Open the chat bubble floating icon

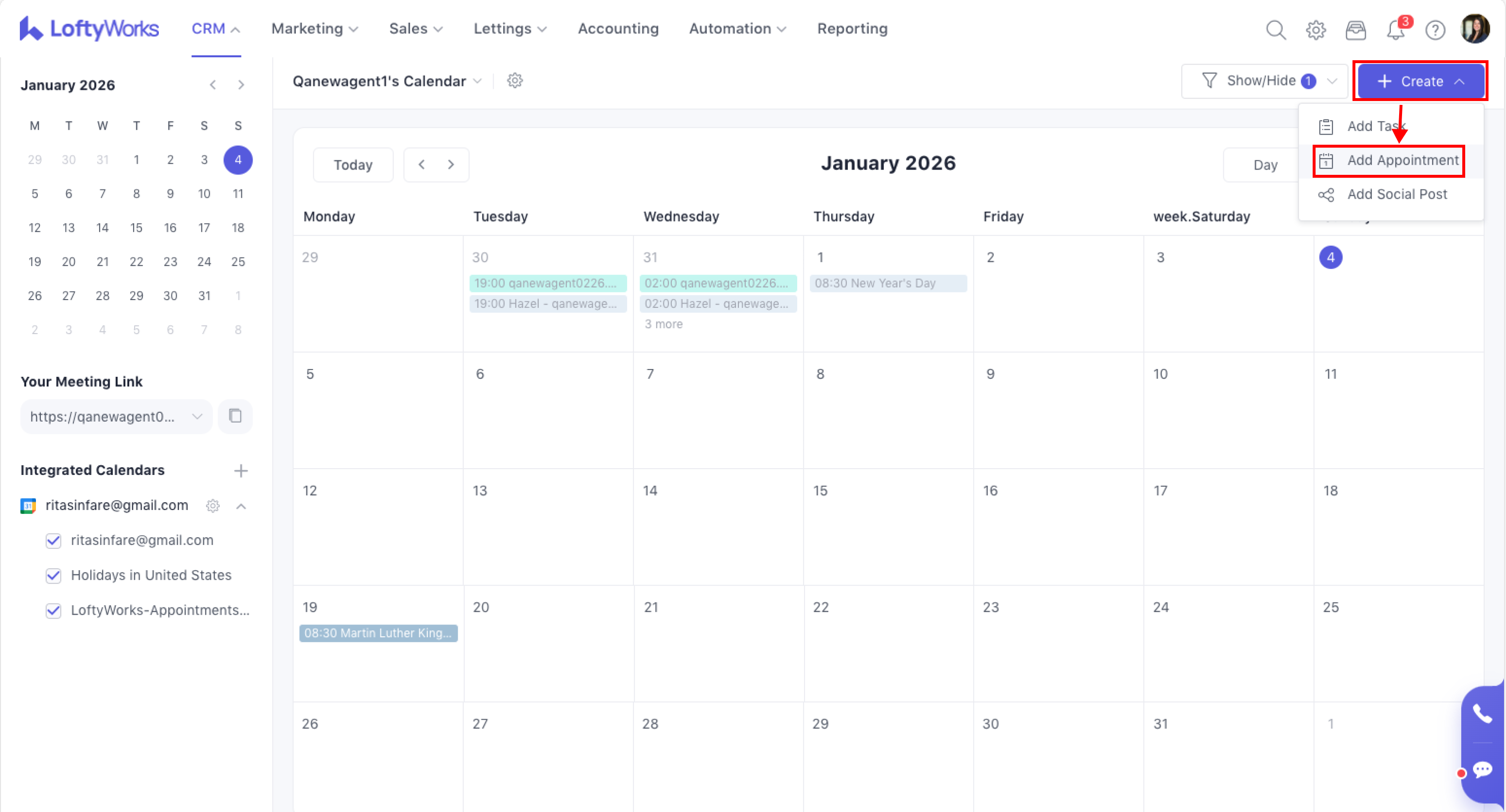point(1482,770)
